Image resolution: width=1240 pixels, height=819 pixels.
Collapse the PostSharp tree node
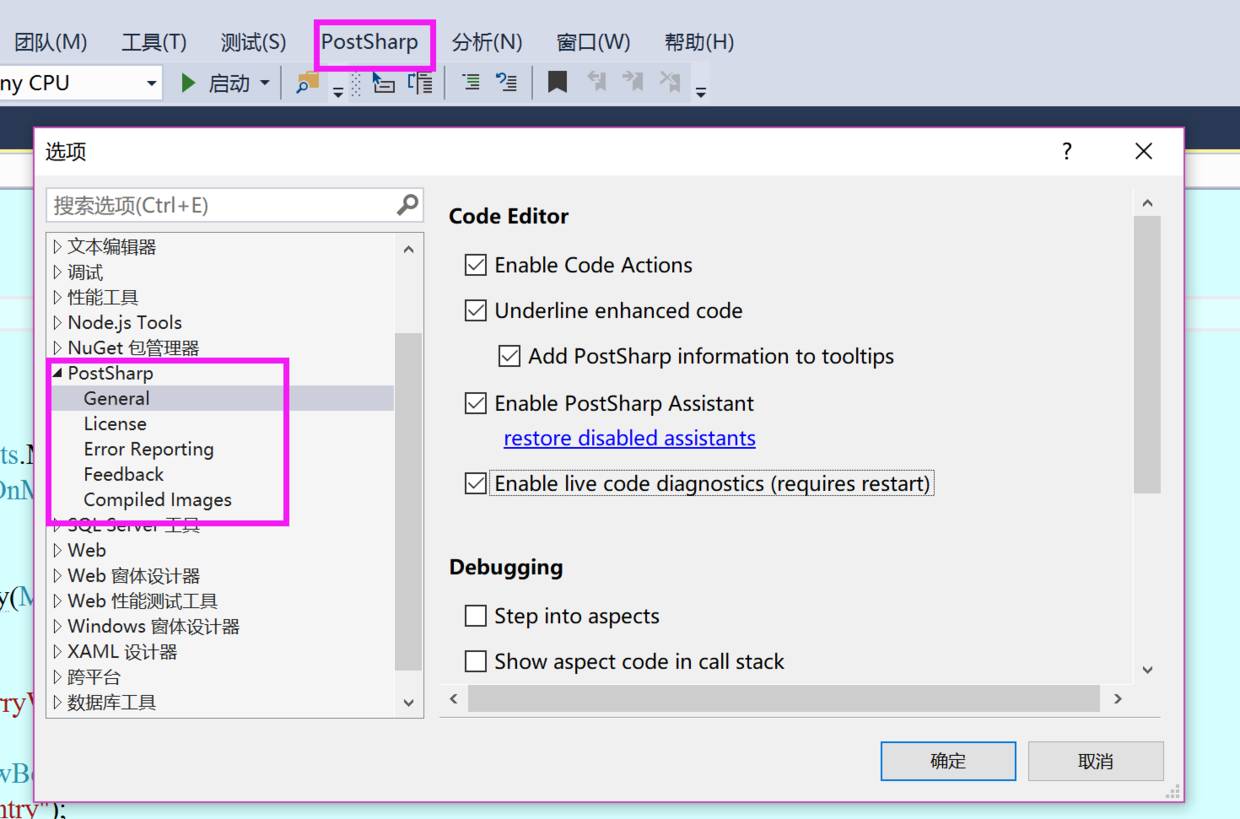[58, 373]
